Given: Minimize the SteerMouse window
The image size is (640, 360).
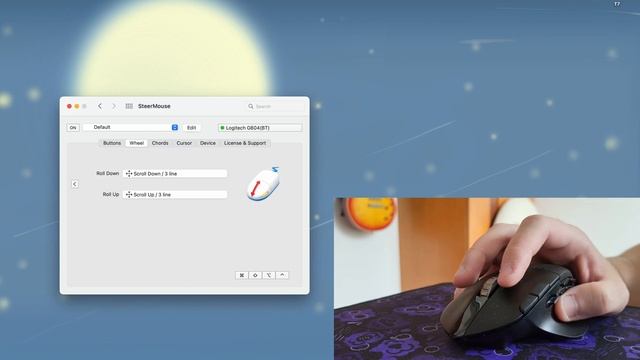Looking at the screenshot, I should click(77, 106).
